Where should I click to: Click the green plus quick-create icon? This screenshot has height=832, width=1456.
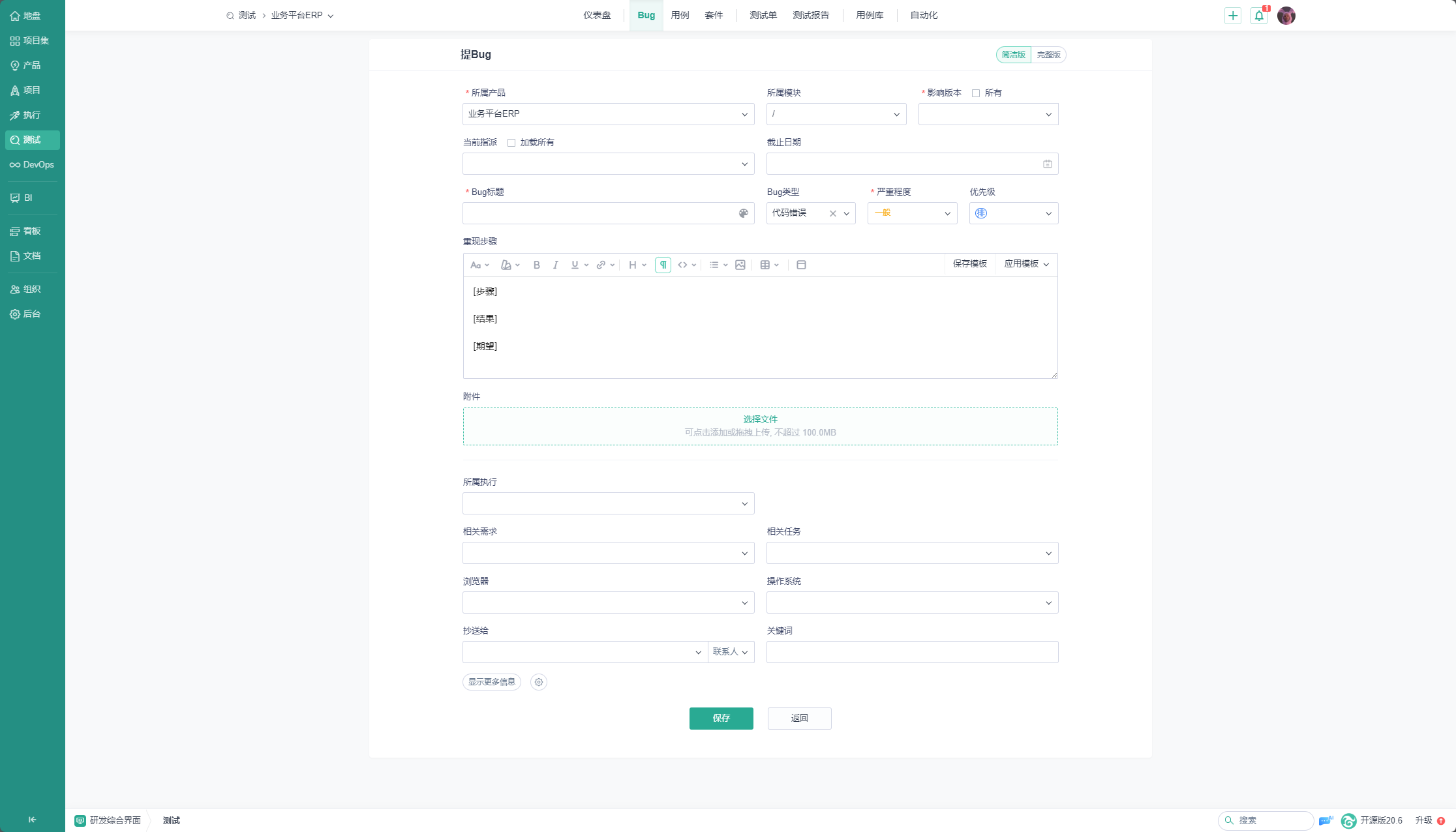pyautogui.click(x=1233, y=16)
